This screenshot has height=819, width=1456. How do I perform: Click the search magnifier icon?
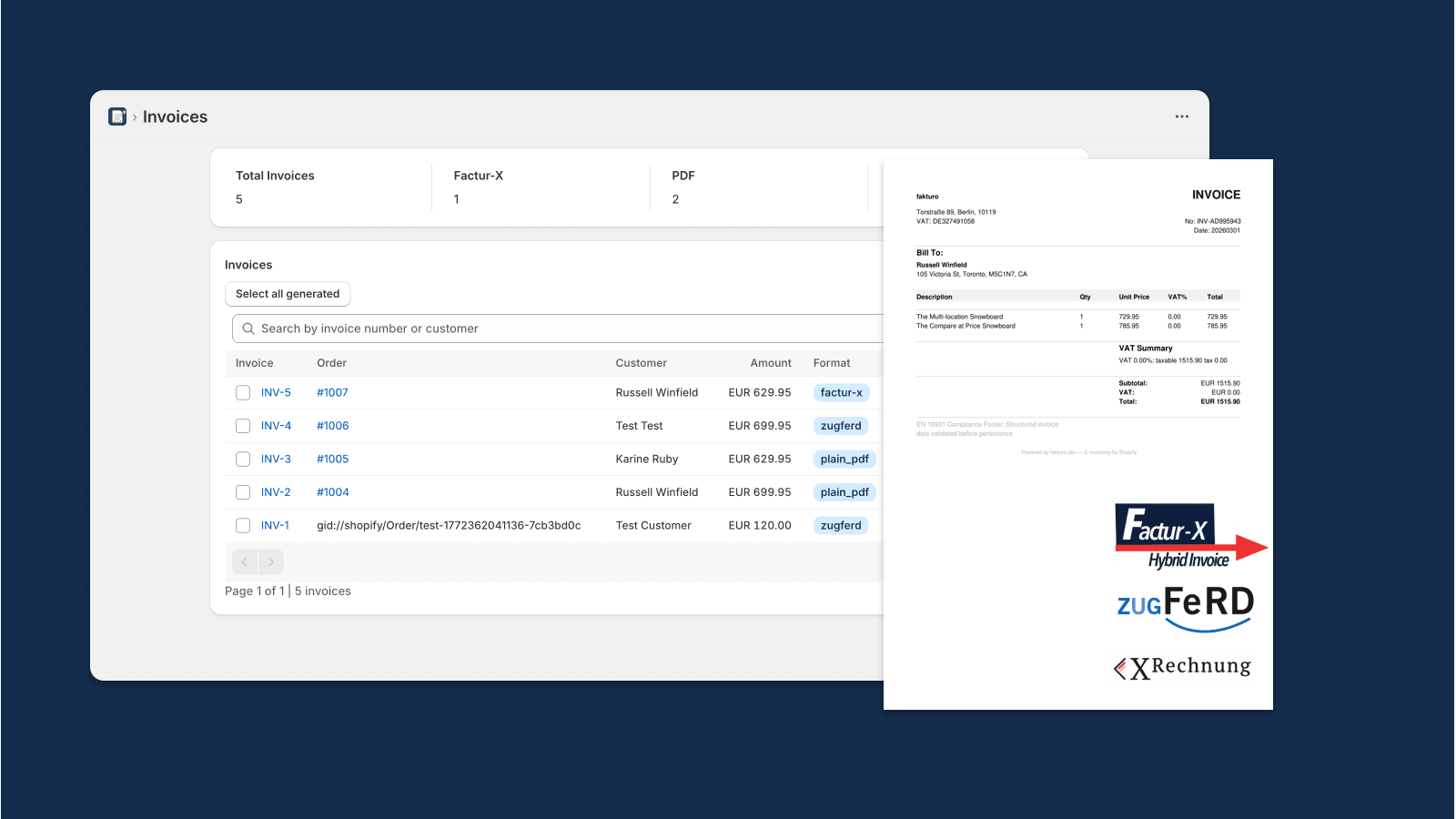248,329
